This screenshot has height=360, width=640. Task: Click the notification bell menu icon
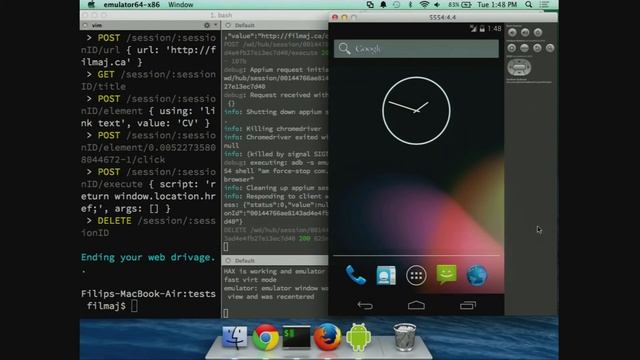point(383,4)
